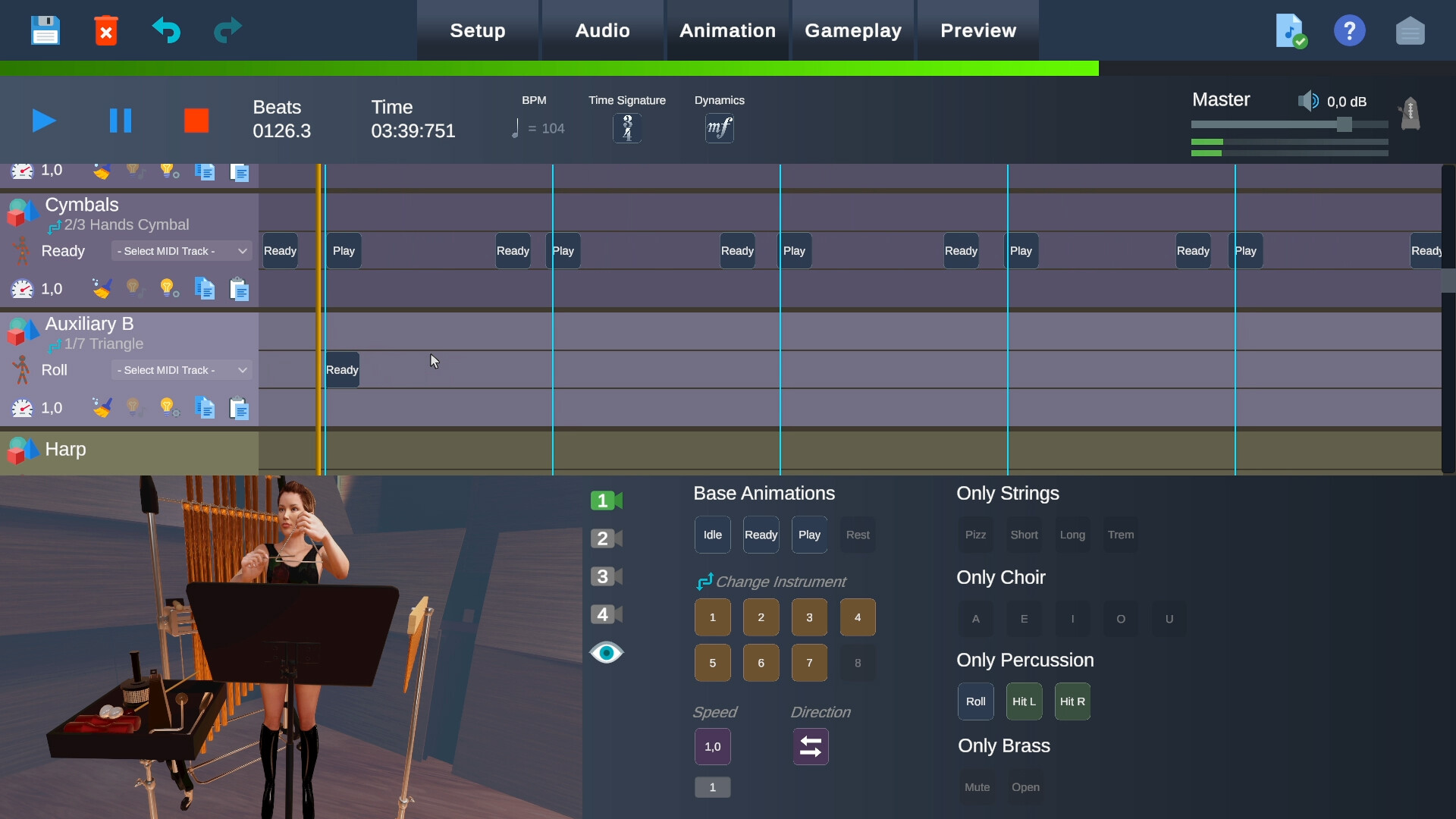Open the Select MIDI Track dropdown for Cymbals
Viewport: 1456px width, 819px height.
(180, 251)
